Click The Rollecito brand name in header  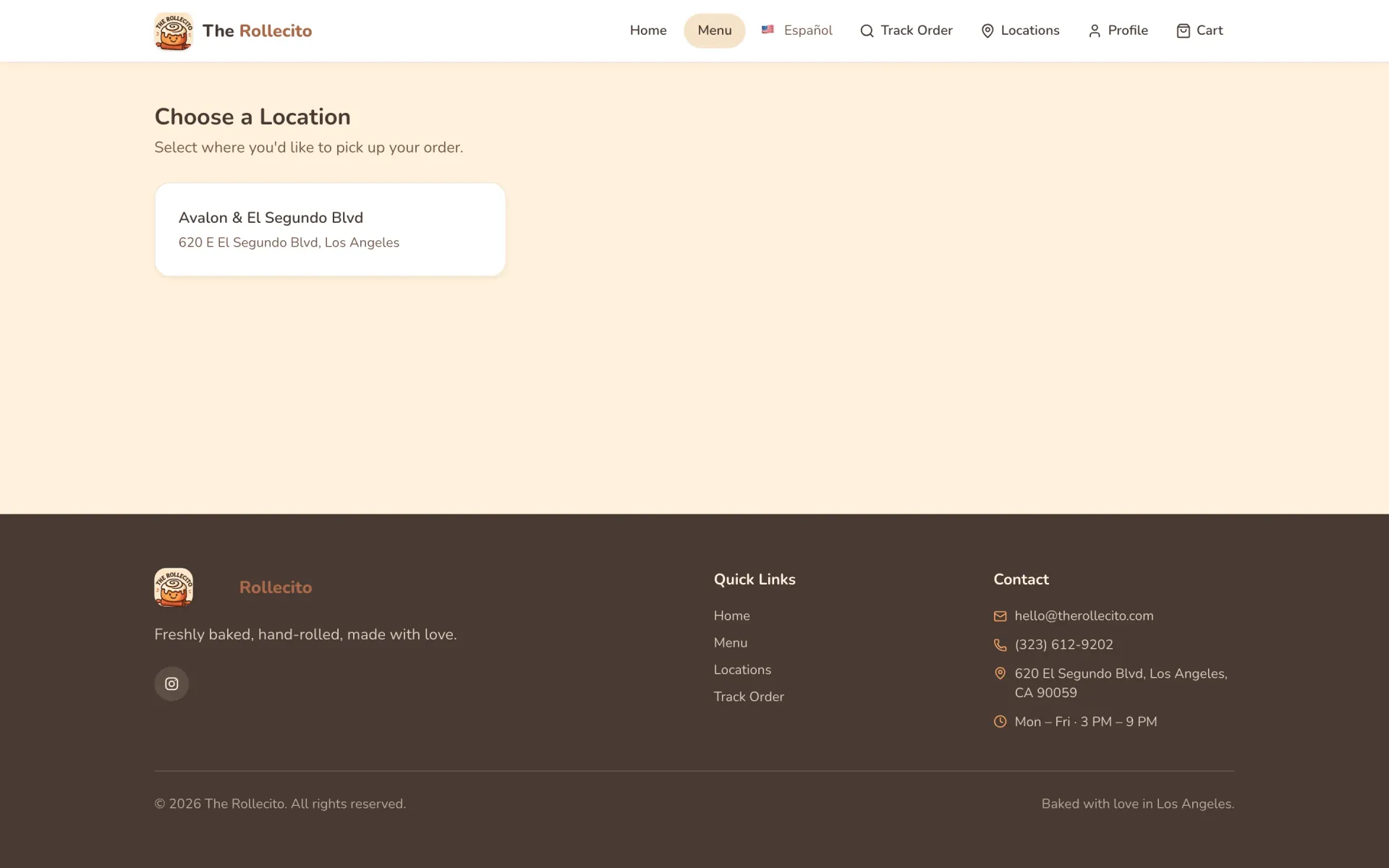[258, 31]
